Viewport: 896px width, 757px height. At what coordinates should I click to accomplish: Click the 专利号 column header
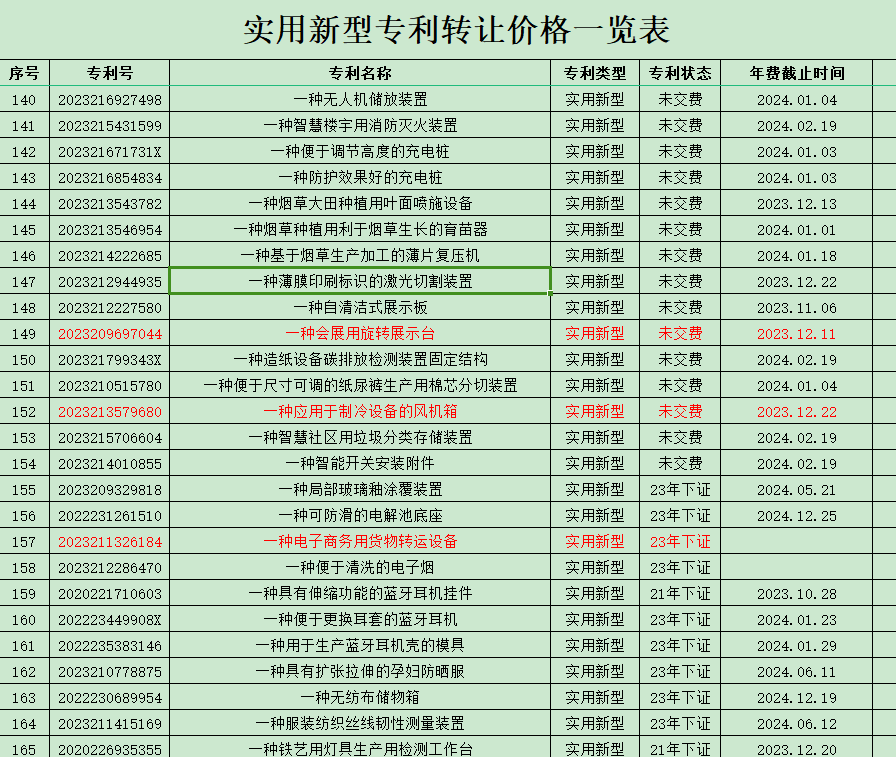pyautogui.click(x=110, y=73)
